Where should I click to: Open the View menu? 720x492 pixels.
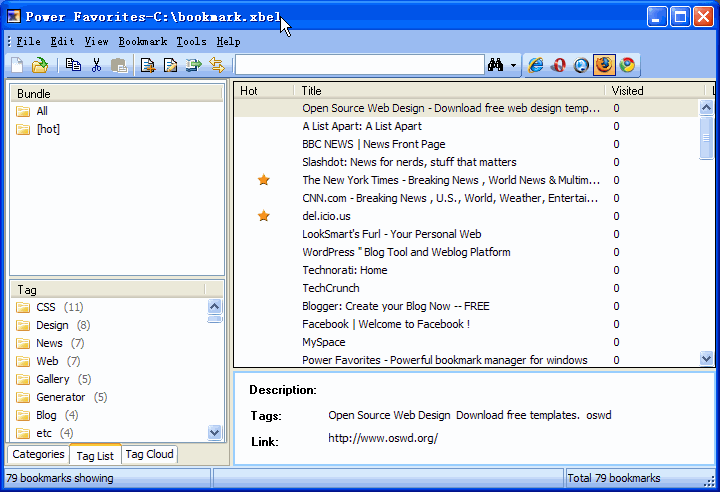tap(96, 42)
